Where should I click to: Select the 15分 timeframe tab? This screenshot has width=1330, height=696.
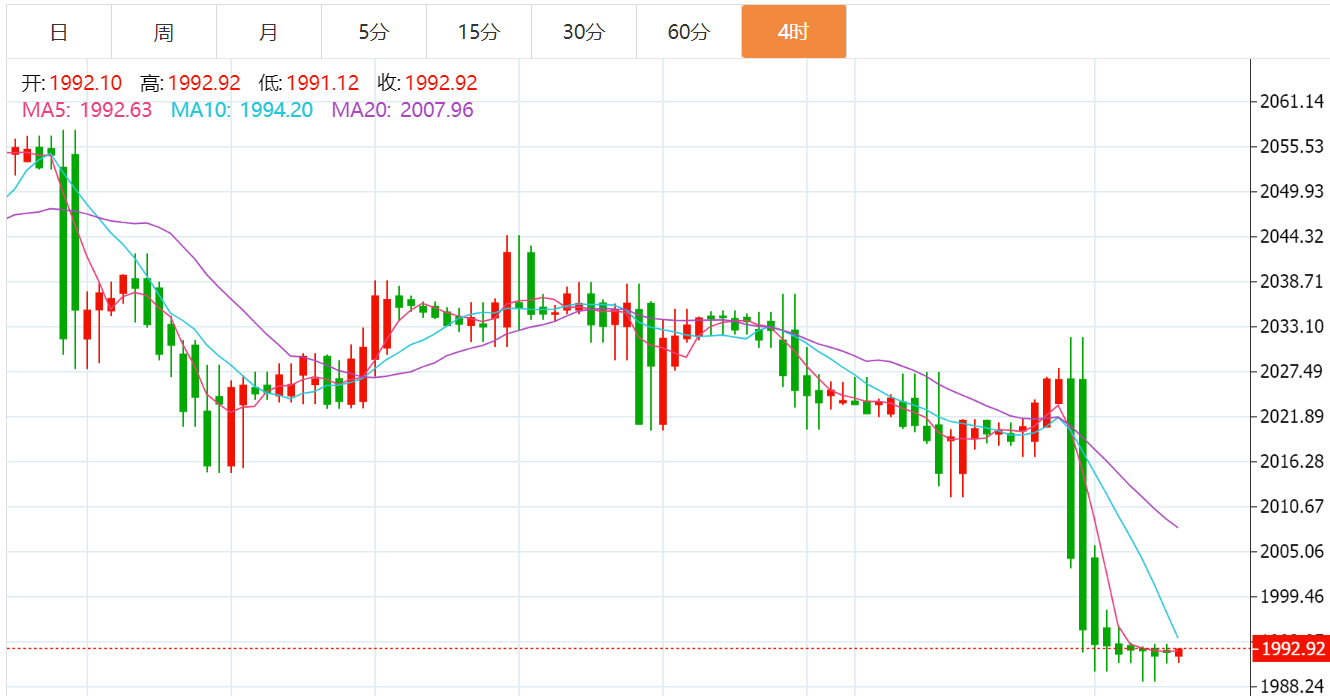point(479,32)
